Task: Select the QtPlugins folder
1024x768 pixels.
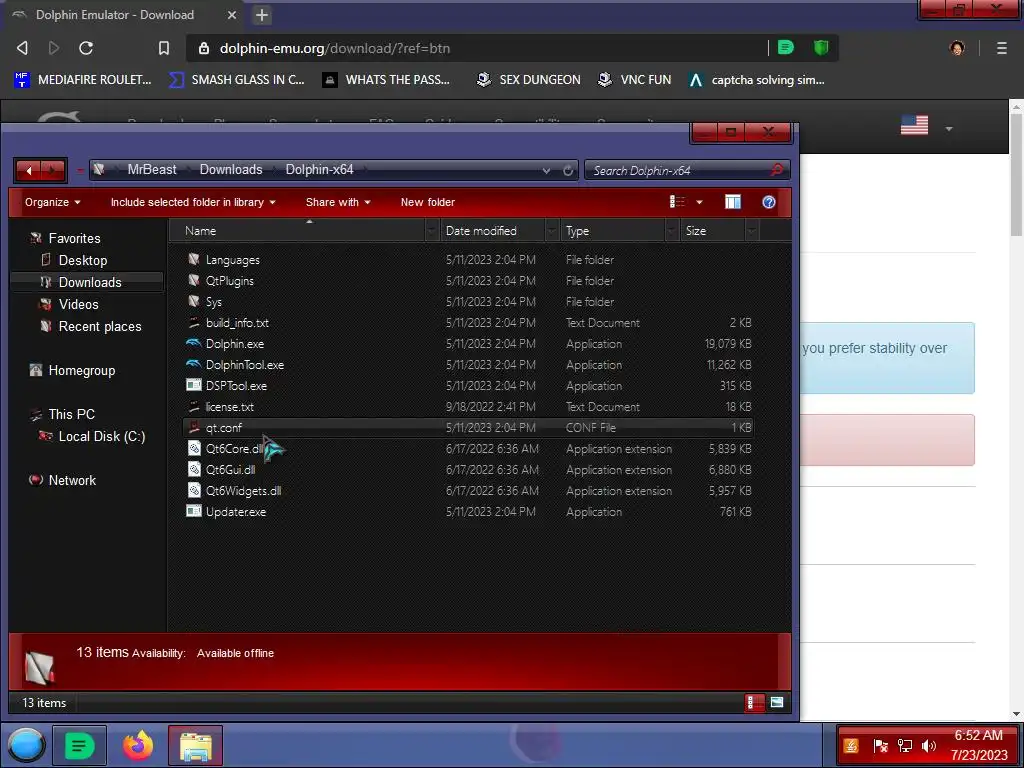Action: coord(229,281)
